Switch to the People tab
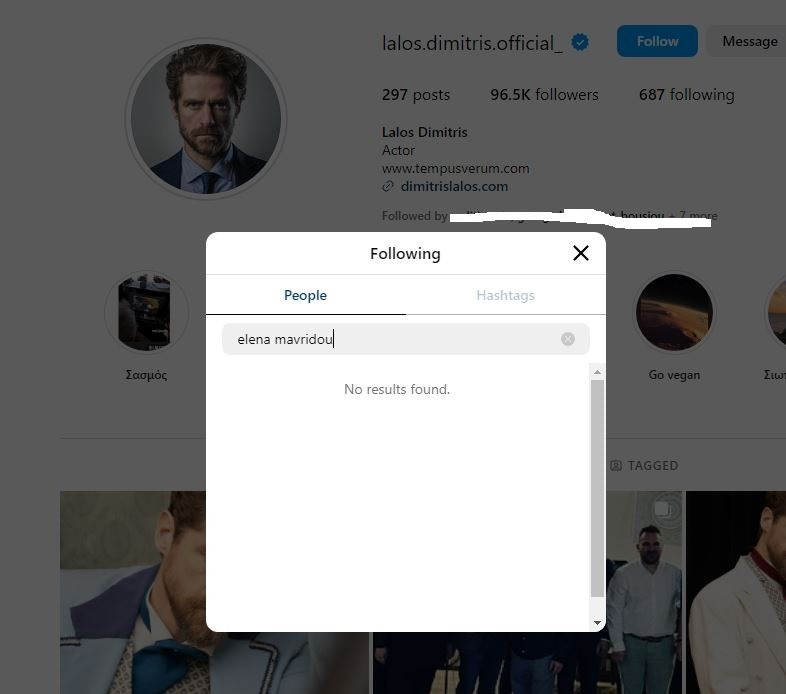Viewport: 786px width, 694px height. pos(305,295)
